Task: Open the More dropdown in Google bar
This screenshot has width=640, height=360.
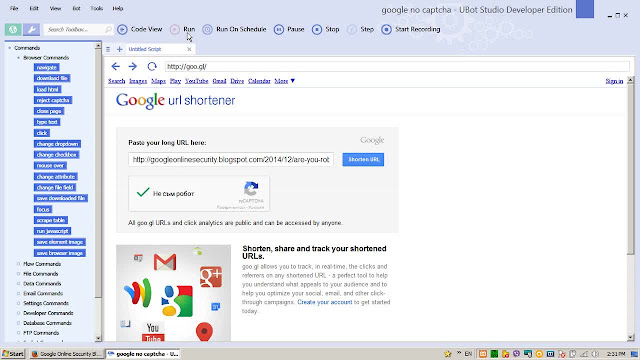Action: [284, 81]
